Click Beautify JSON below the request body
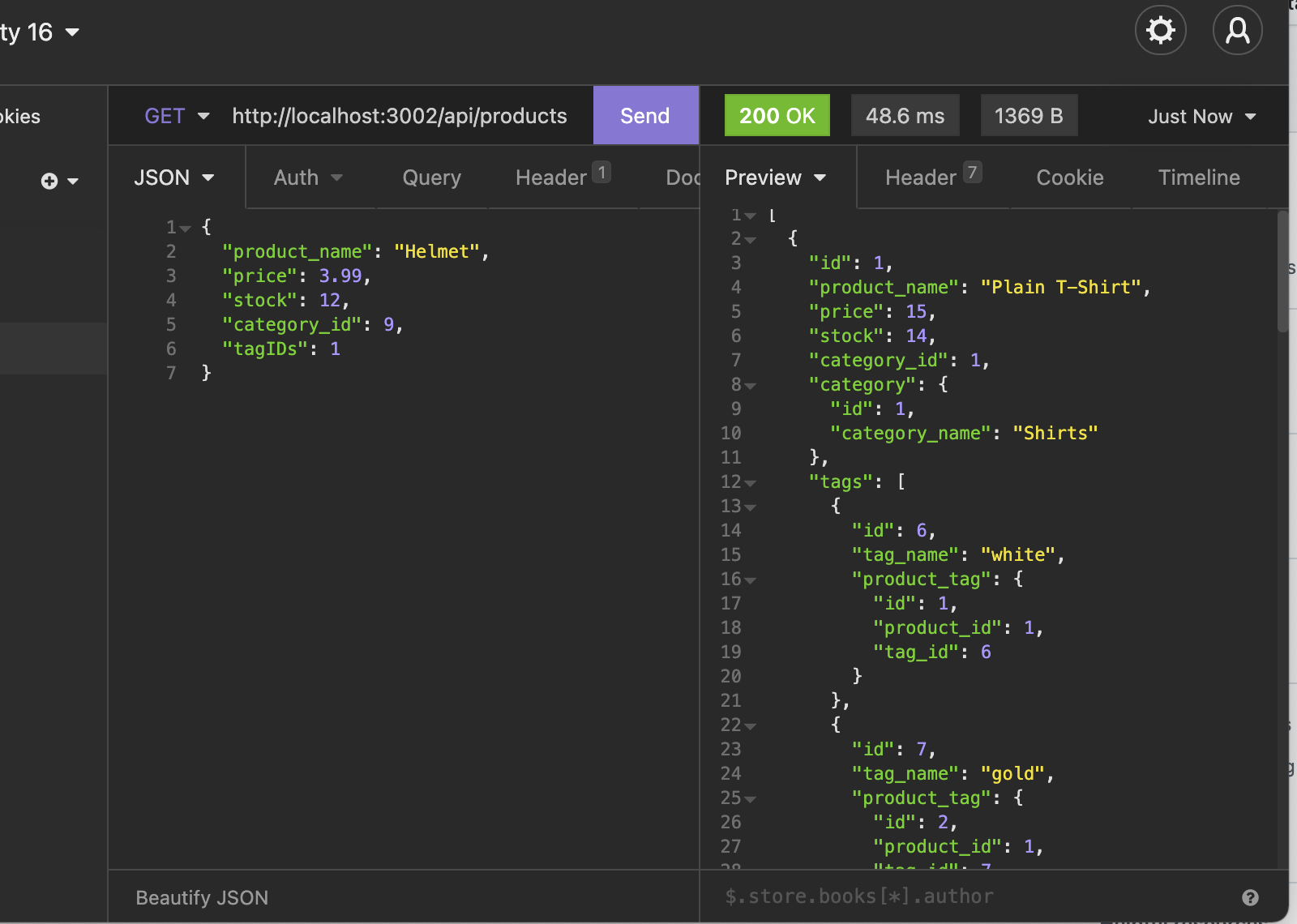The image size is (1297, 924). pos(201,897)
